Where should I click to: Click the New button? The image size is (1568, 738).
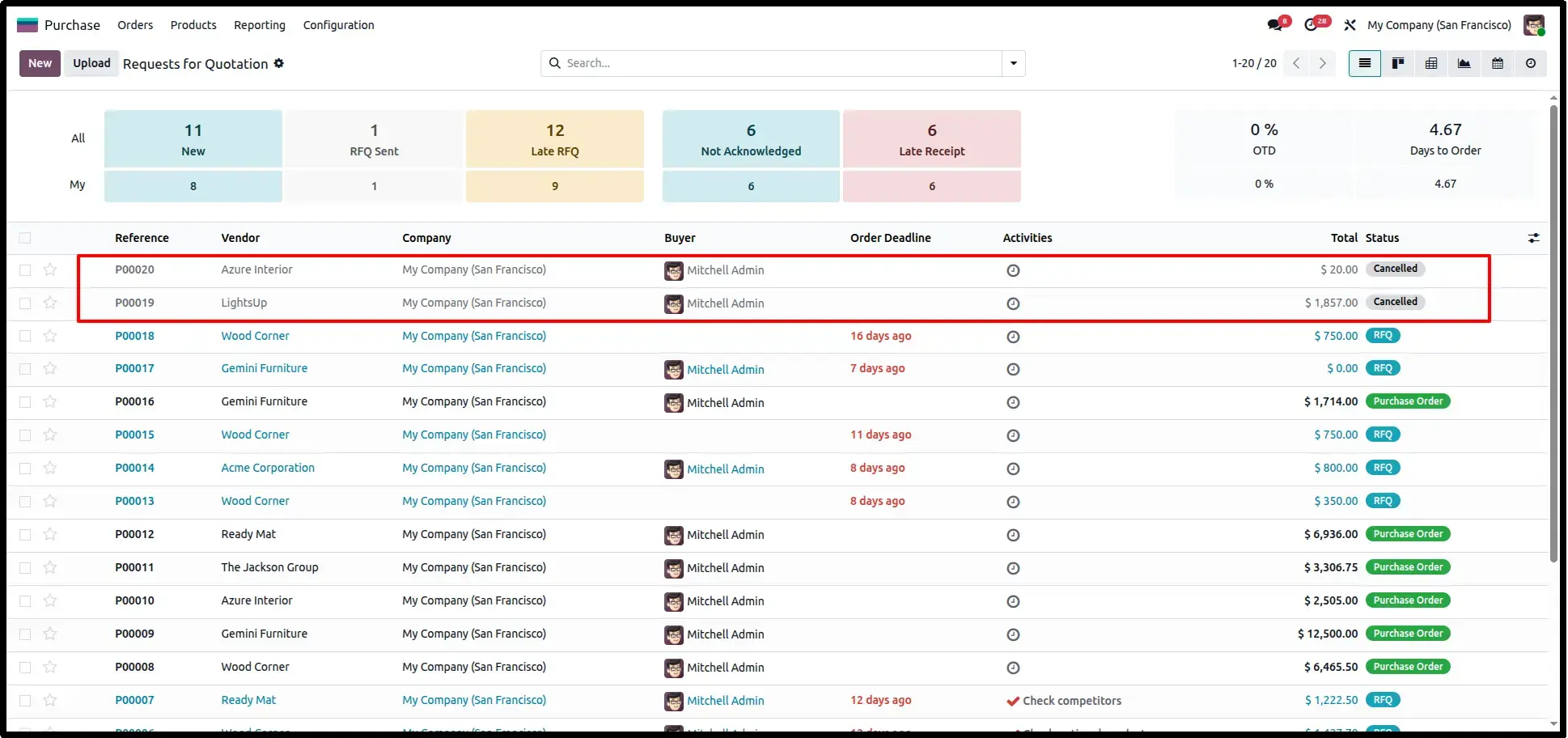(x=40, y=63)
